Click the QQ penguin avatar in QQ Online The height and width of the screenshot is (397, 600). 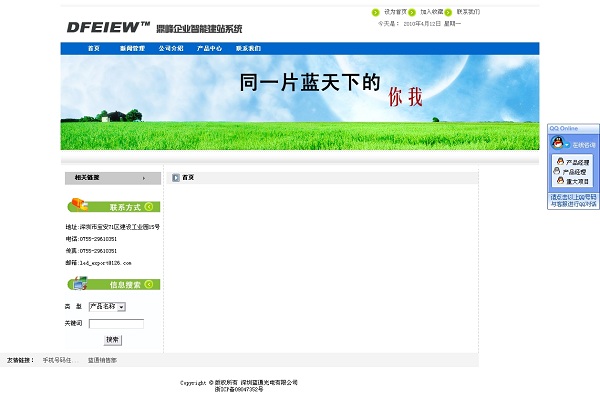[x=558, y=143]
